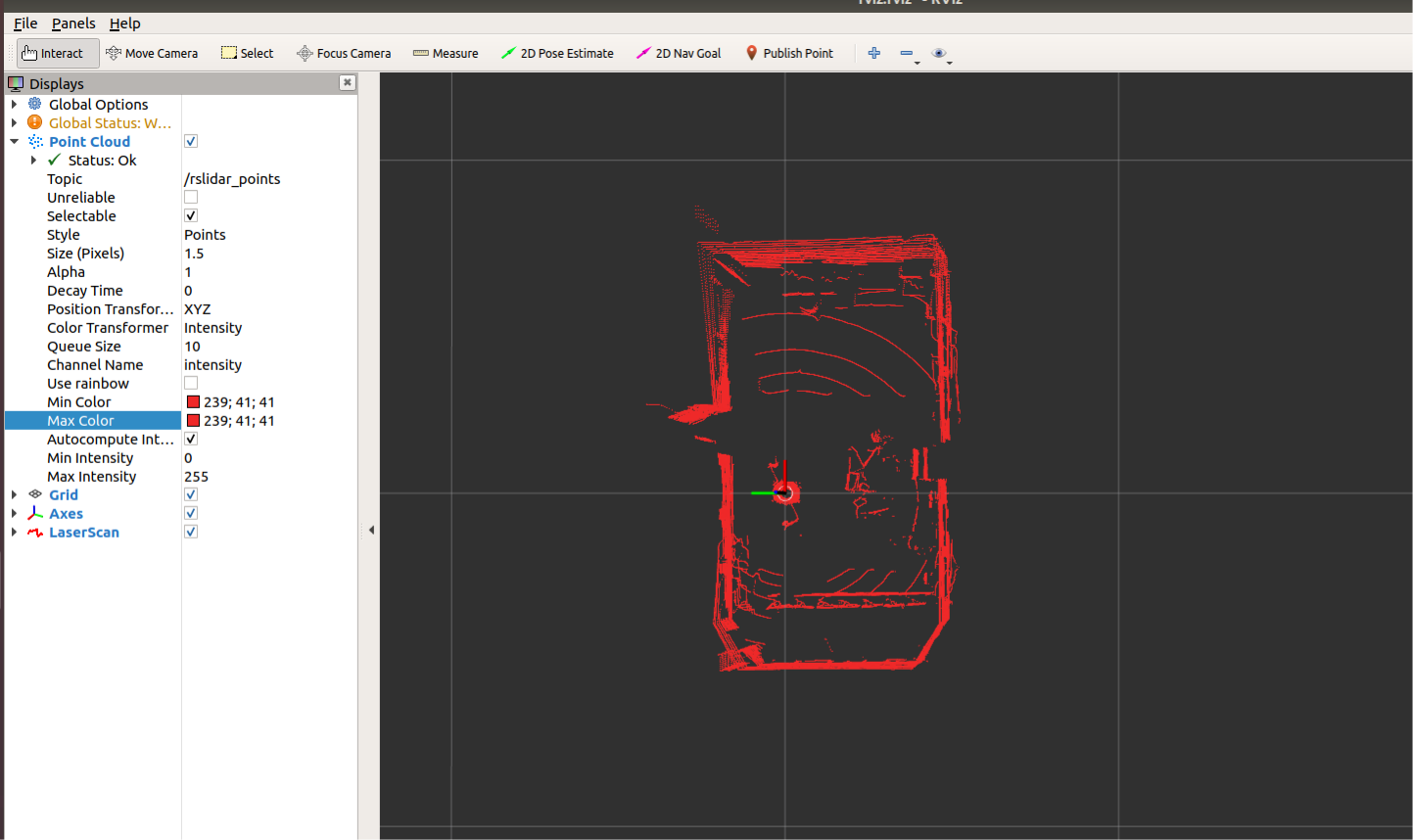
Task: Select the 2D Pose Estimate tool
Action: coord(556,53)
